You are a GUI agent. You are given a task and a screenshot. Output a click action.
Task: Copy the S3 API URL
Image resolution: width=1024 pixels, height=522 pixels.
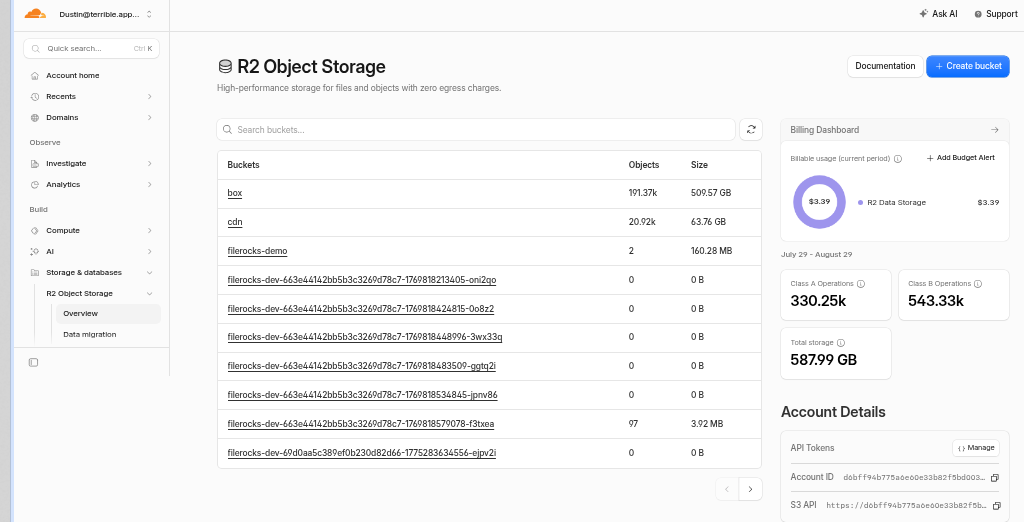[x=997, y=506]
